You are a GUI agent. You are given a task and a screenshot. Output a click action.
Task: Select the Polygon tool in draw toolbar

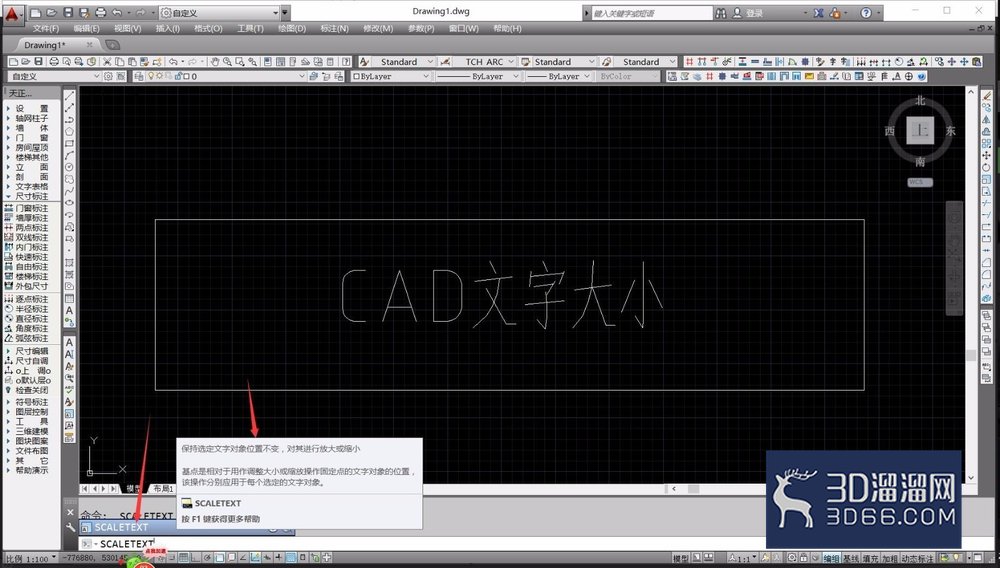pos(70,131)
